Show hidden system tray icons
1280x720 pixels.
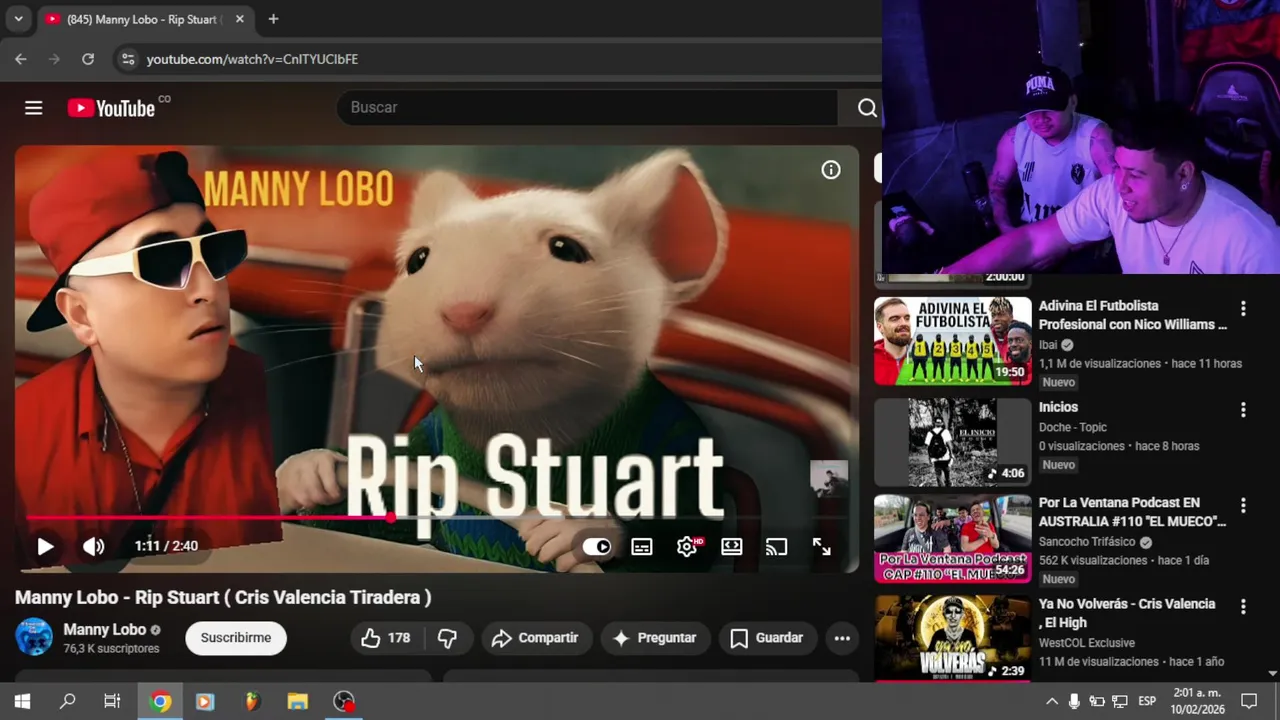tap(1052, 701)
